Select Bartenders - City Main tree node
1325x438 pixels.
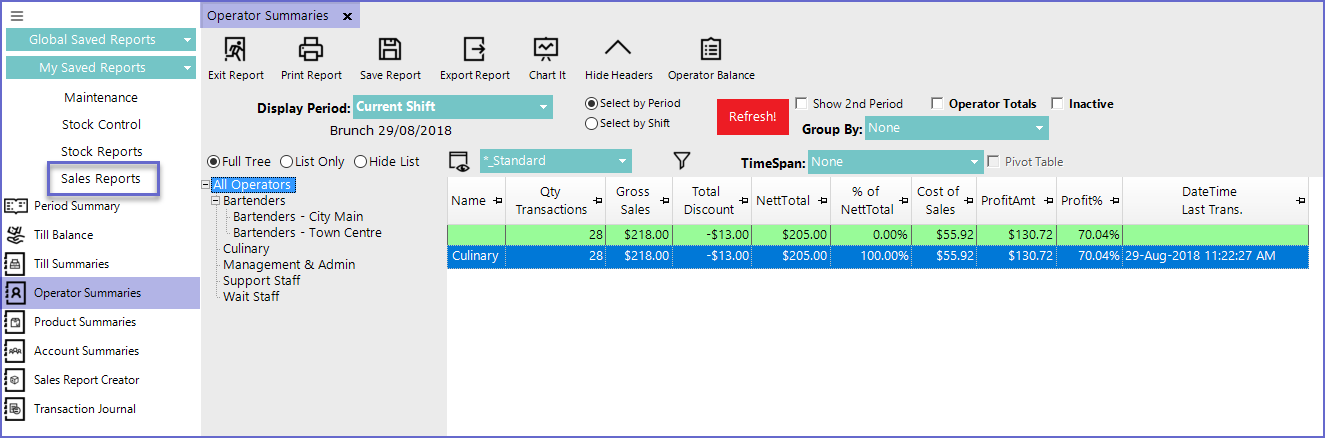pyautogui.click(x=298, y=216)
